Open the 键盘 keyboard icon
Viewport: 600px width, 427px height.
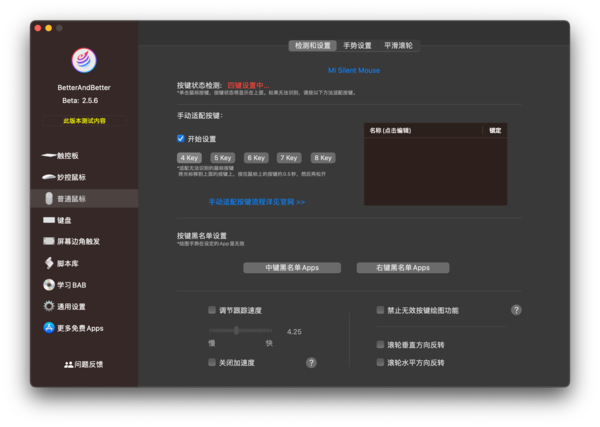coord(49,220)
